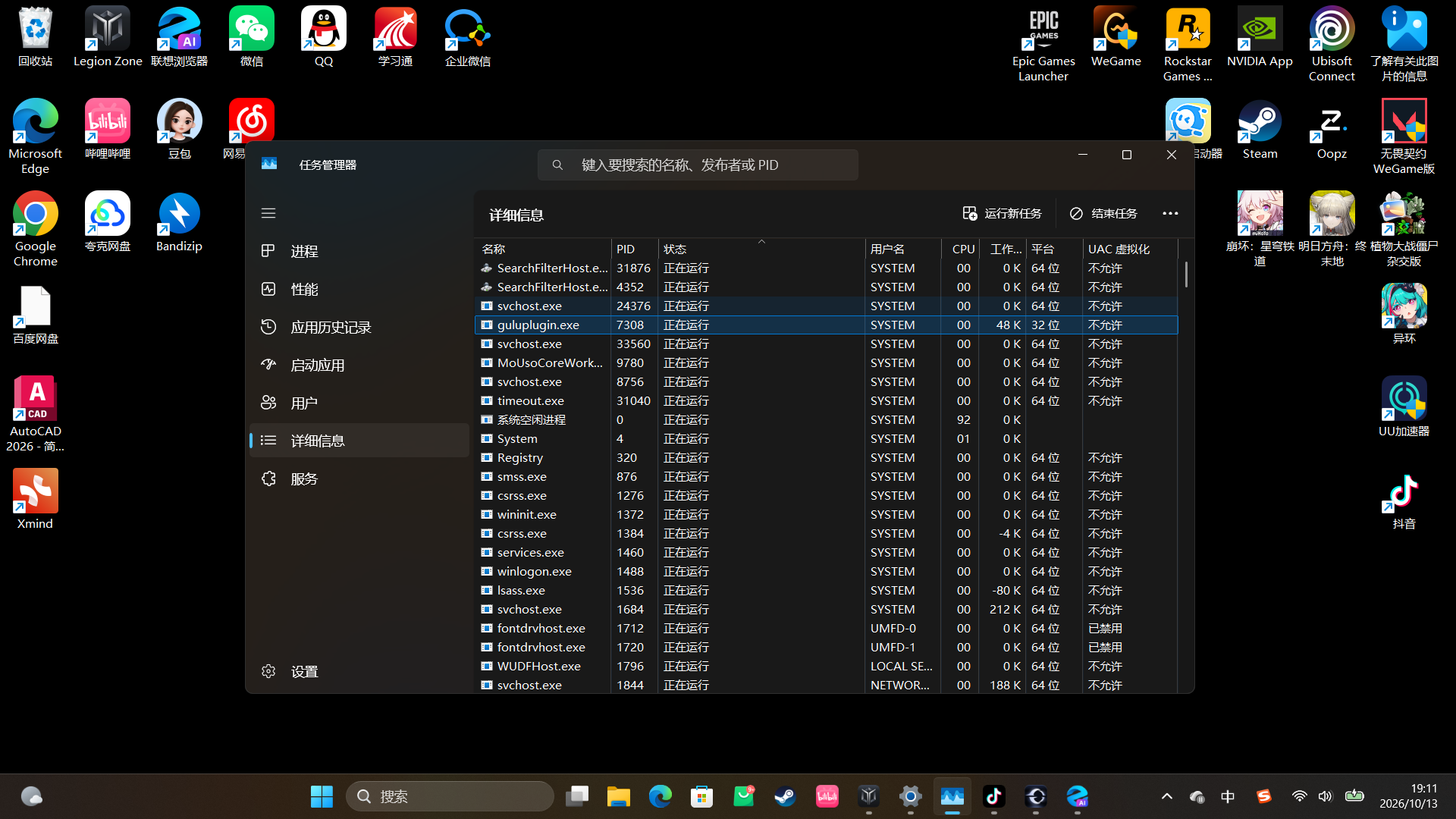Sort by PID column header
The image size is (1456, 819).
pyautogui.click(x=635, y=249)
